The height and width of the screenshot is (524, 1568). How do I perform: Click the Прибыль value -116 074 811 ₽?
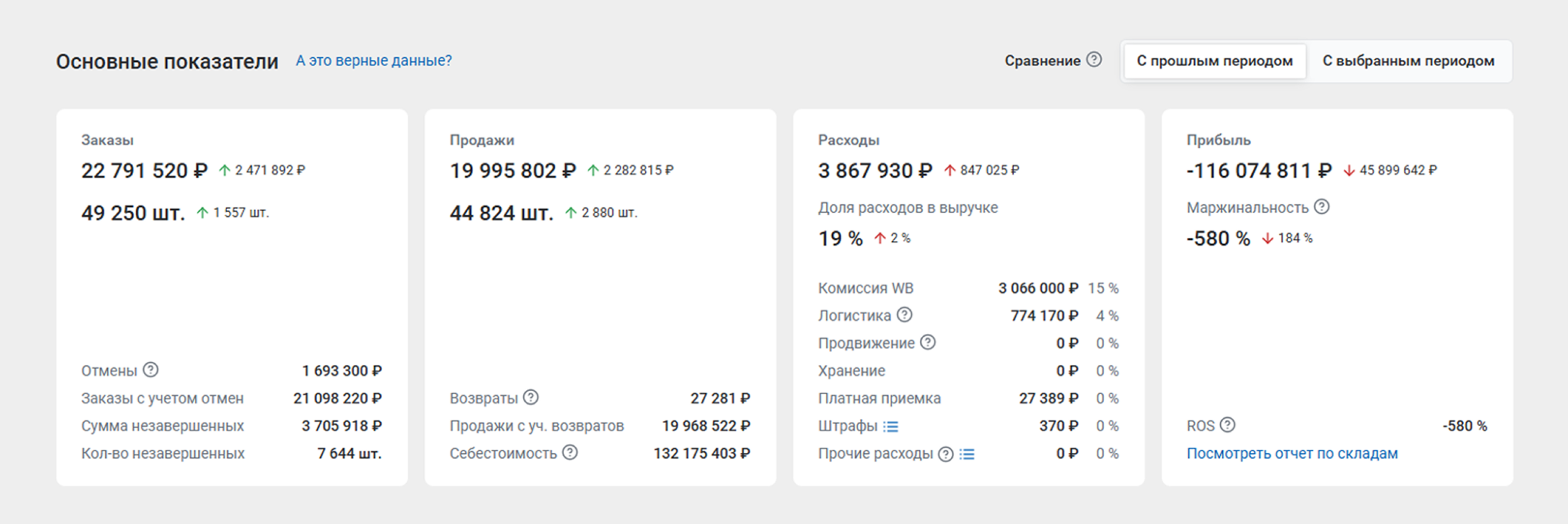pyautogui.click(x=1258, y=170)
